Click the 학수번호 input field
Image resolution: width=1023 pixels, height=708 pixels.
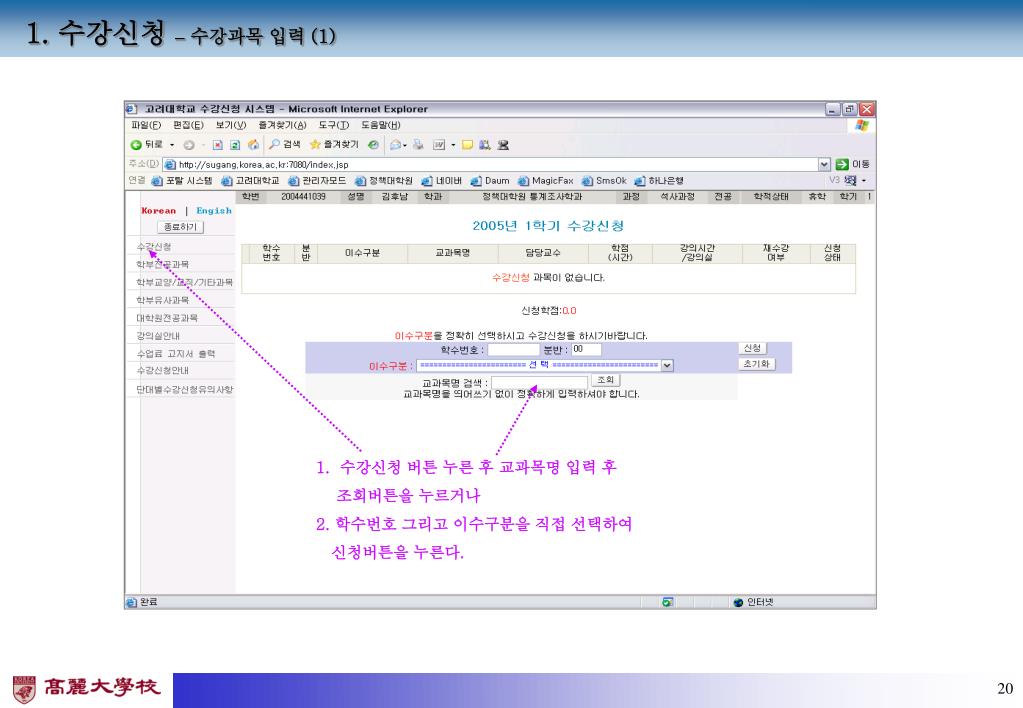point(513,350)
